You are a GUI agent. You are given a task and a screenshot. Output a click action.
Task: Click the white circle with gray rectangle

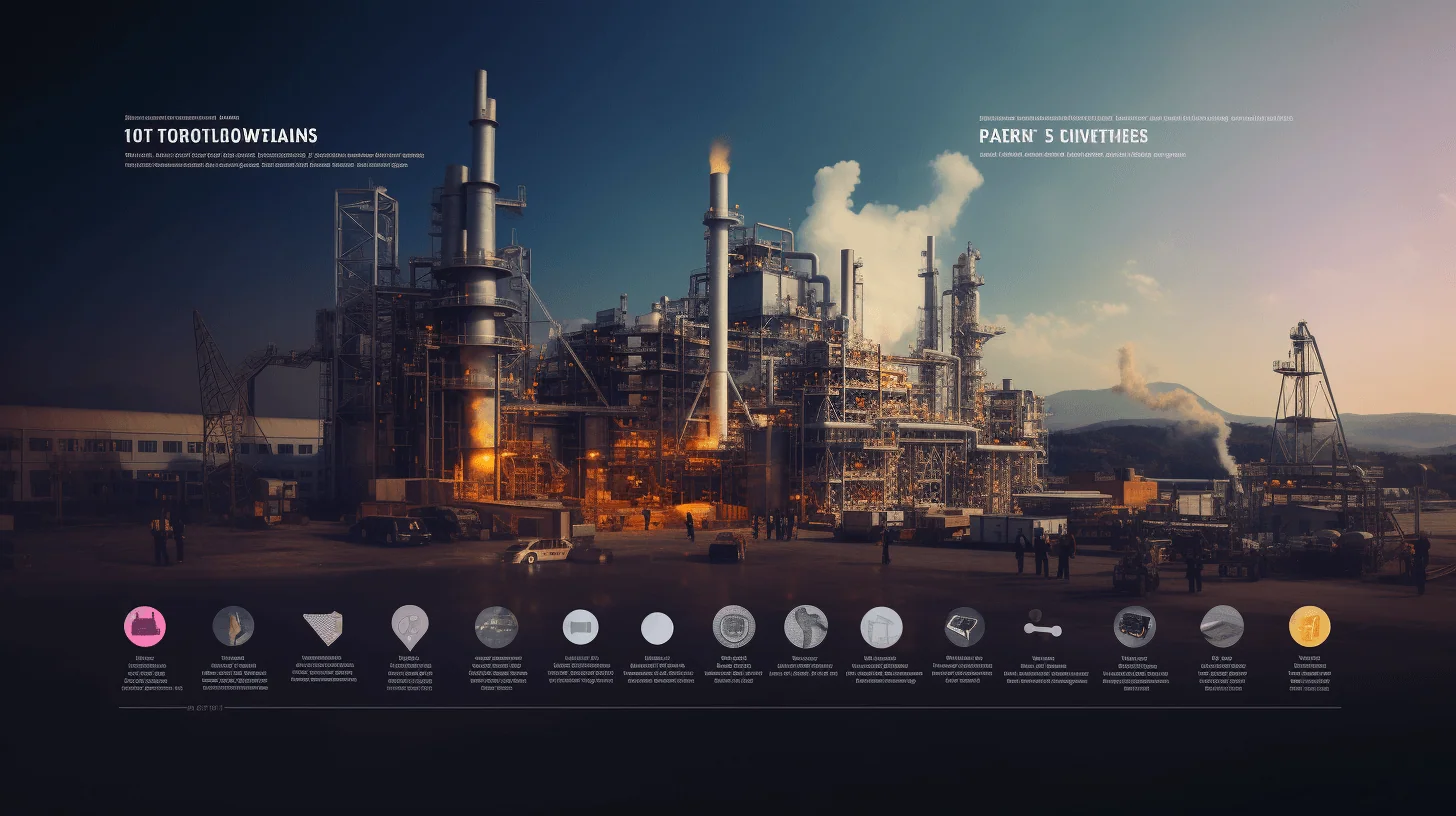point(580,627)
